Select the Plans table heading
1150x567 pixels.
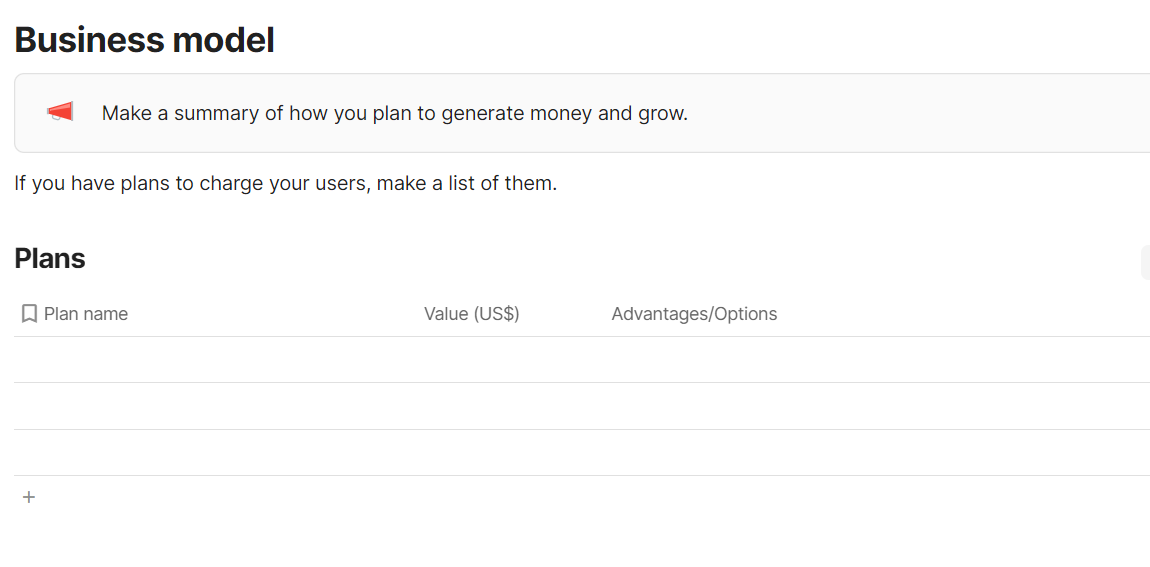[50, 259]
